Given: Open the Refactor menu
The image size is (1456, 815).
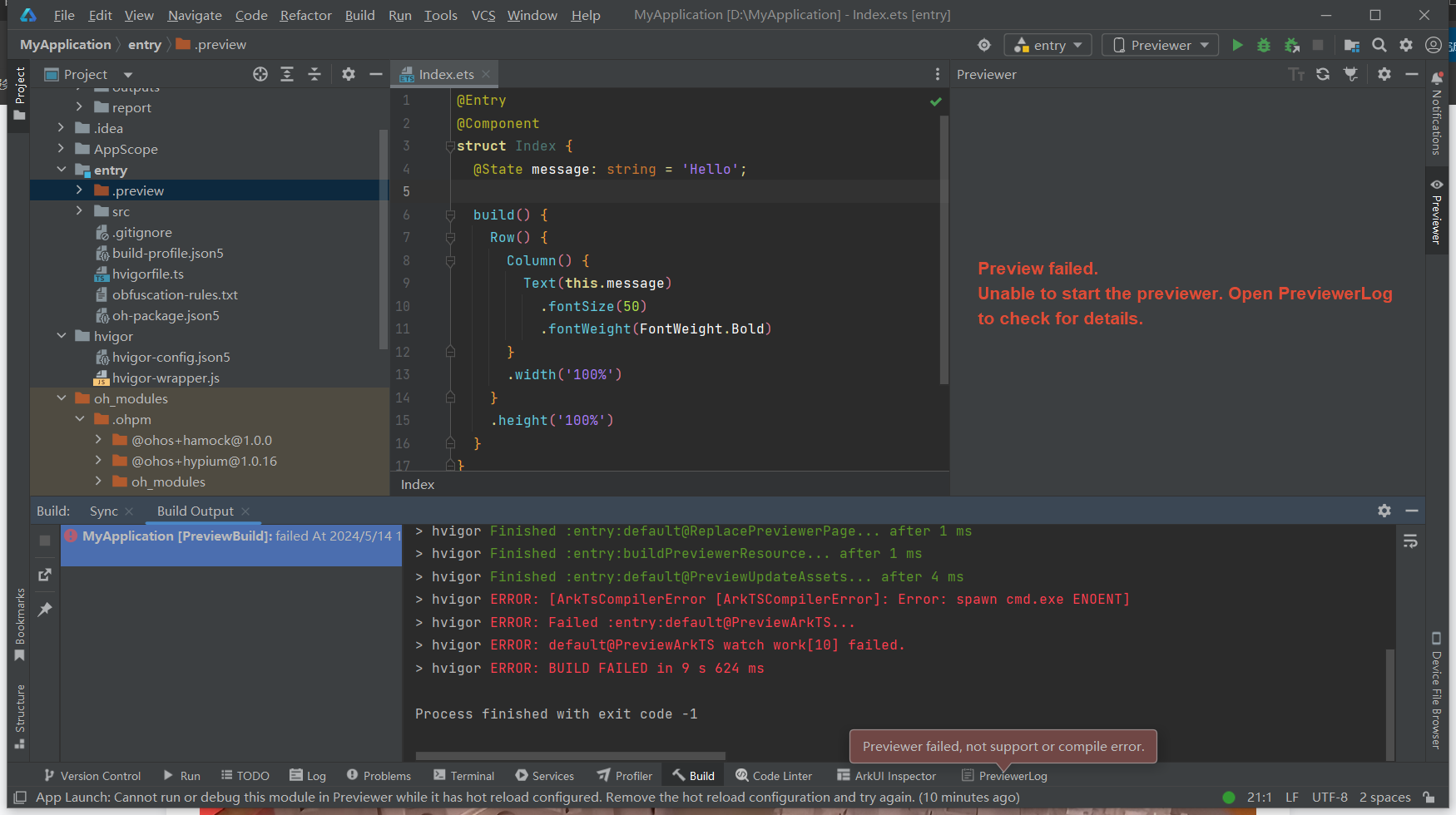Looking at the screenshot, I should 305,15.
